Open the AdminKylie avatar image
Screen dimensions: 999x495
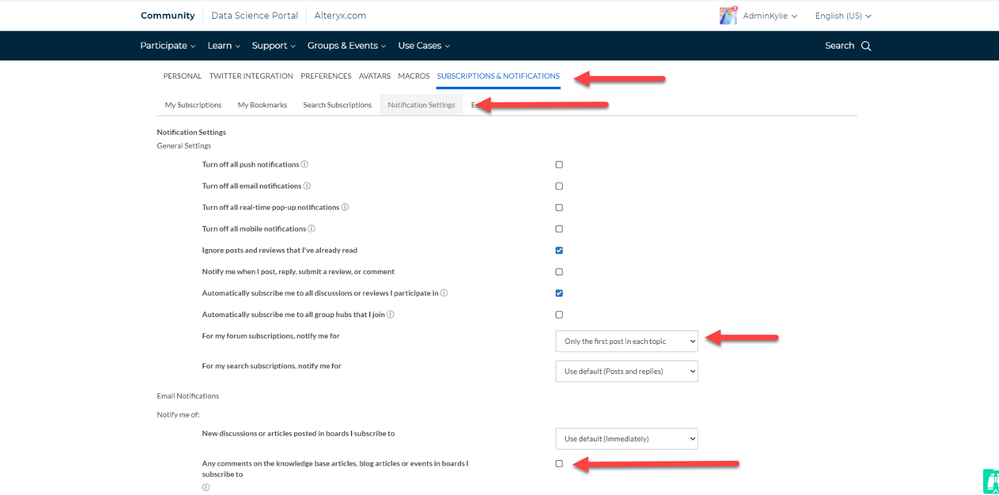(x=728, y=16)
